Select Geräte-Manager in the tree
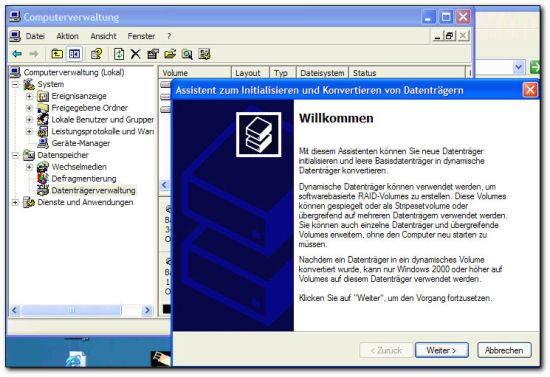This screenshot has width=550, height=377. point(80,143)
